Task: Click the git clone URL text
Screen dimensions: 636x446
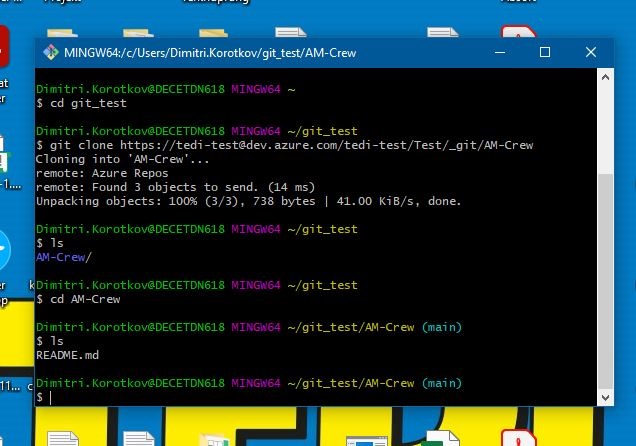Action: [x=327, y=145]
